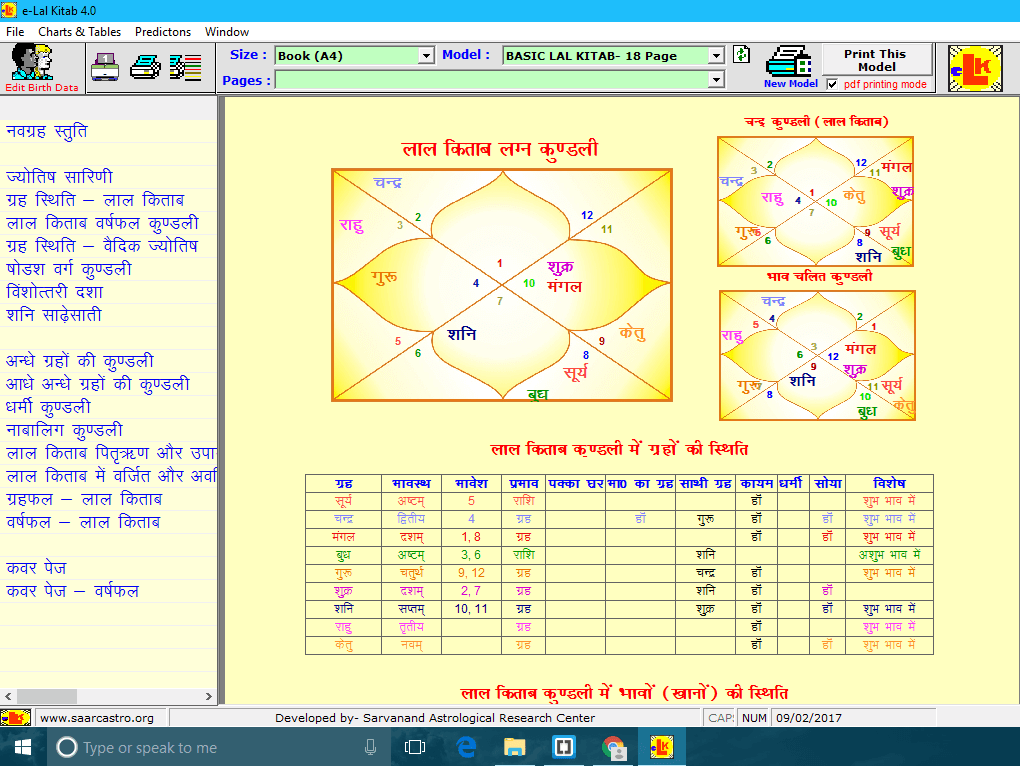Click the e-Lal Kitab taskbar icon
Viewport: 1020px width, 766px height.
coord(662,748)
